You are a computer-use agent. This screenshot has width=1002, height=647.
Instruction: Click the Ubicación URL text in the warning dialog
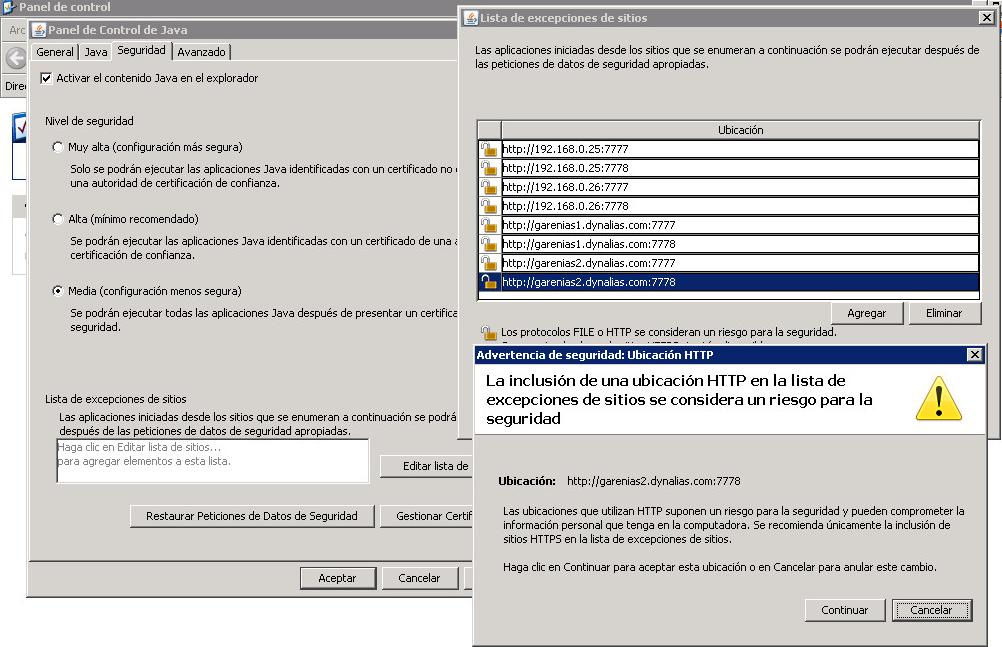[x=654, y=481]
